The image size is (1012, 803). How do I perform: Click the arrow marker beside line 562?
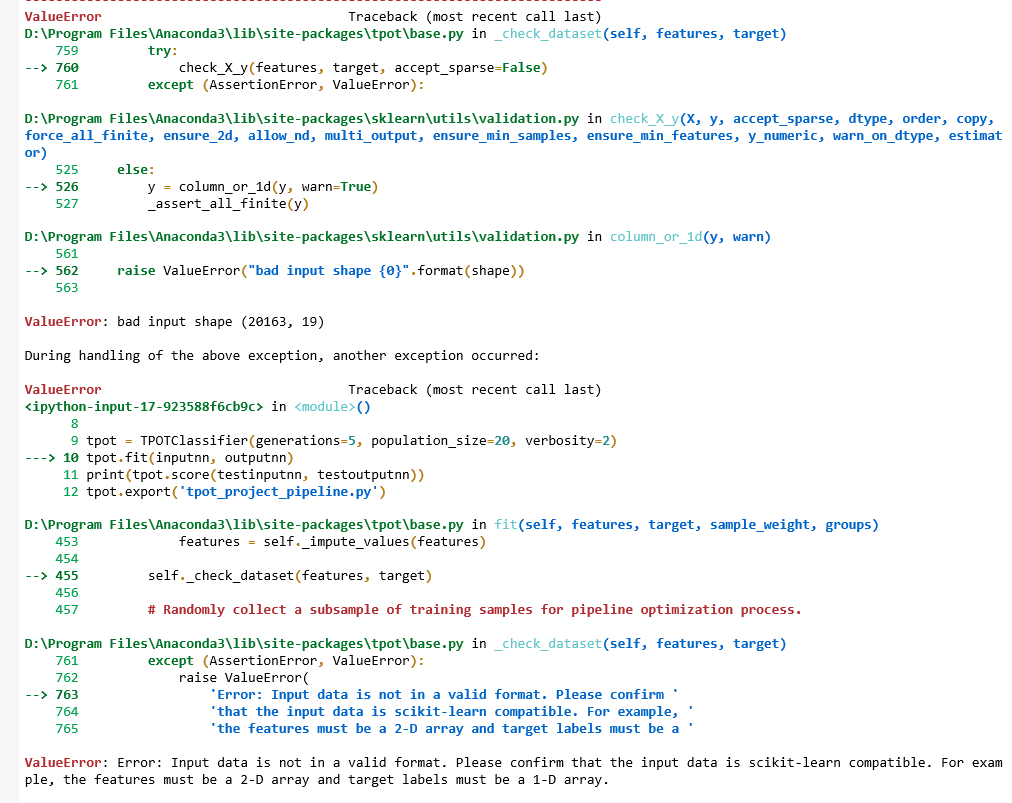pos(35,270)
